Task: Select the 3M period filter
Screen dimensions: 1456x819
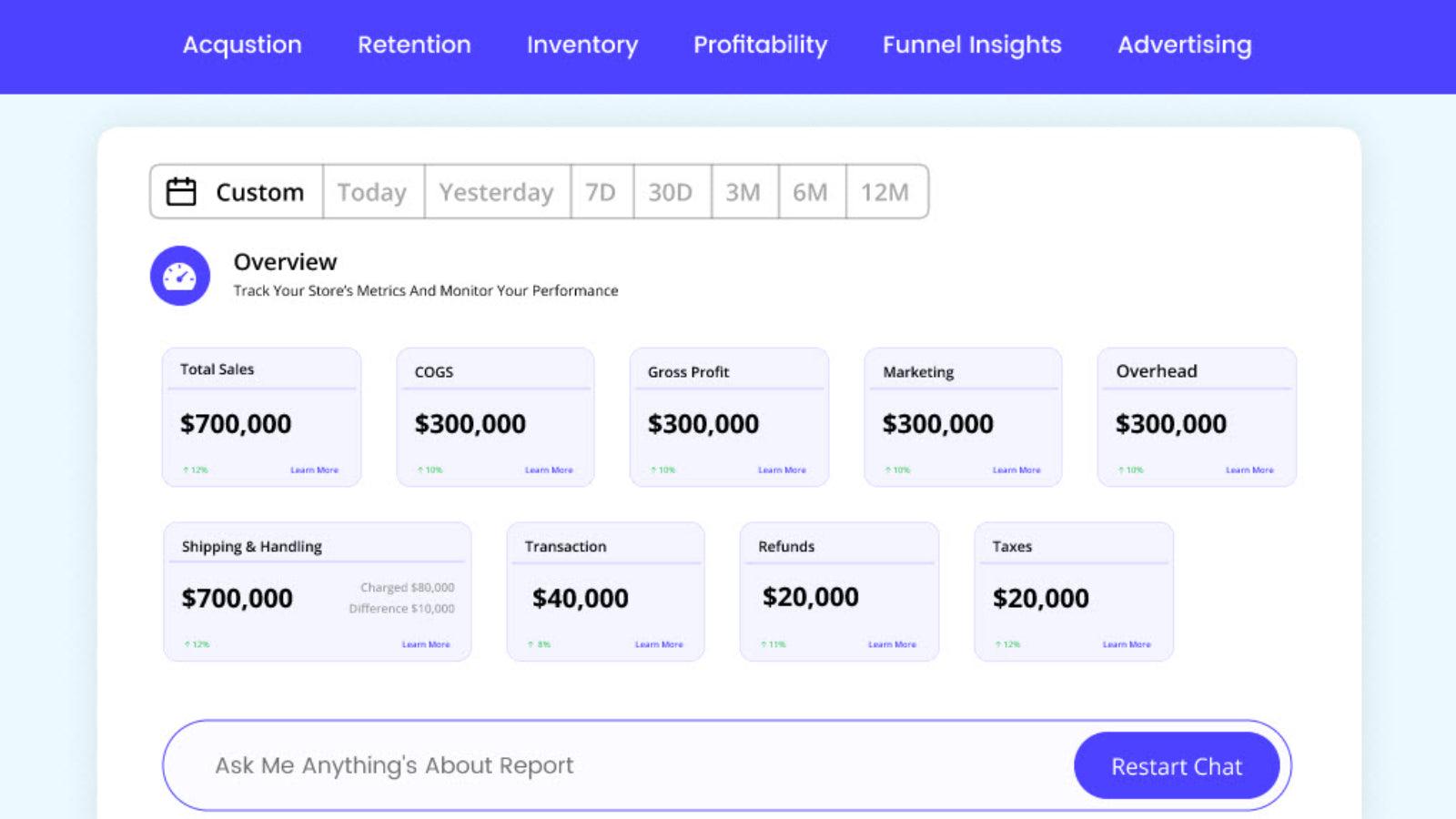Action: (x=743, y=192)
